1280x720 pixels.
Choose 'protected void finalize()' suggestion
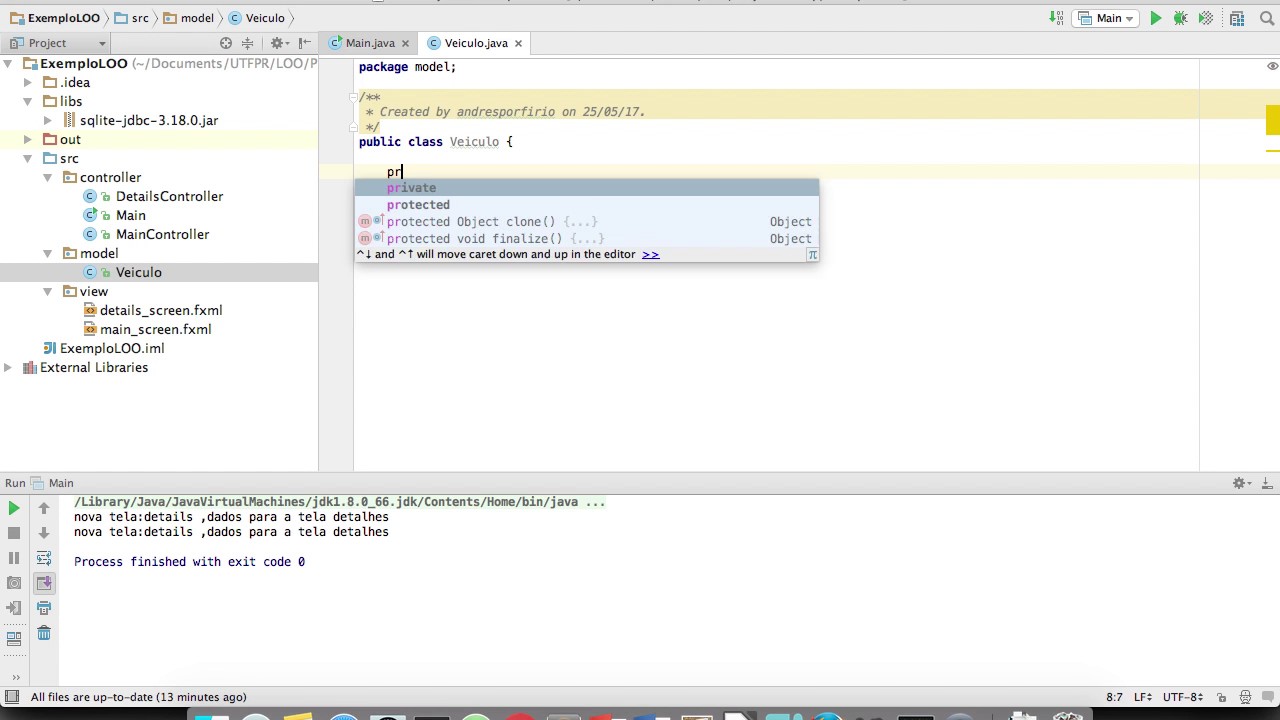(587, 239)
